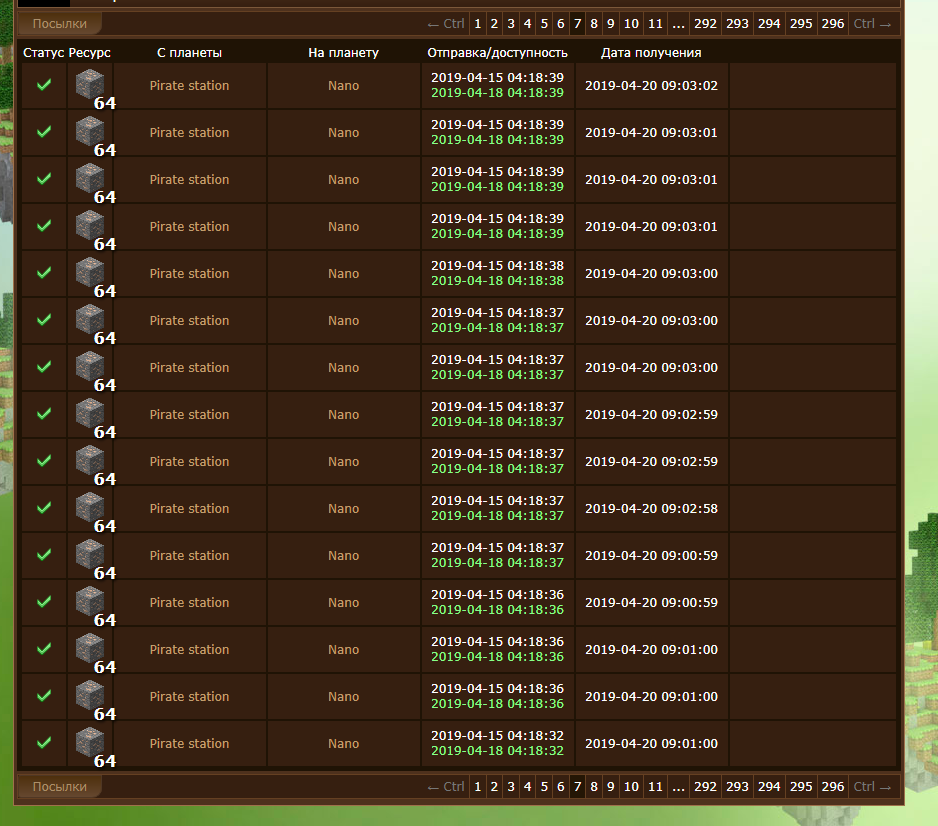The height and width of the screenshot is (826, 938).
Task: Click status checkmark in row sent 04:18:32
Action: point(44,743)
